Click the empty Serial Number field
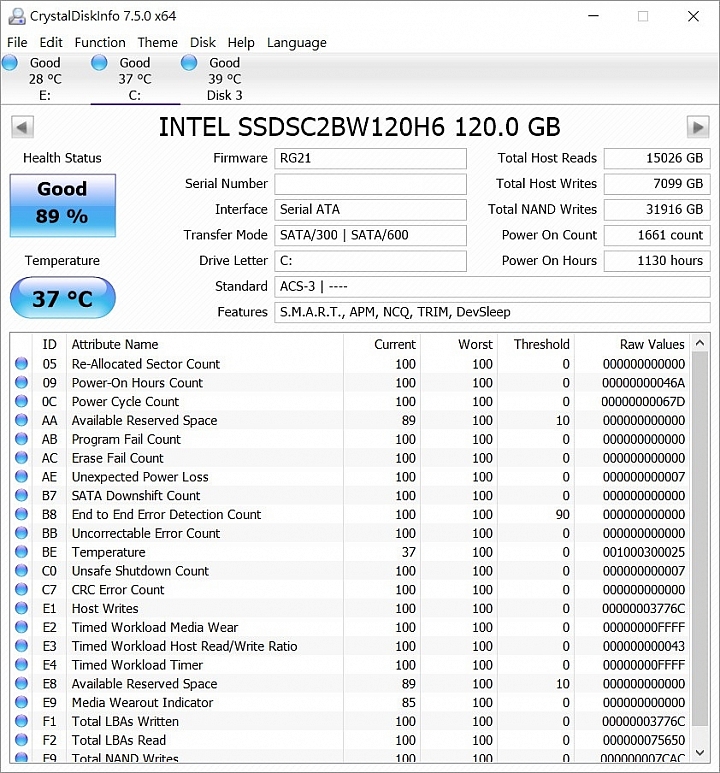The height and width of the screenshot is (773, 720). pyautogui.click(x=370, y=184)
